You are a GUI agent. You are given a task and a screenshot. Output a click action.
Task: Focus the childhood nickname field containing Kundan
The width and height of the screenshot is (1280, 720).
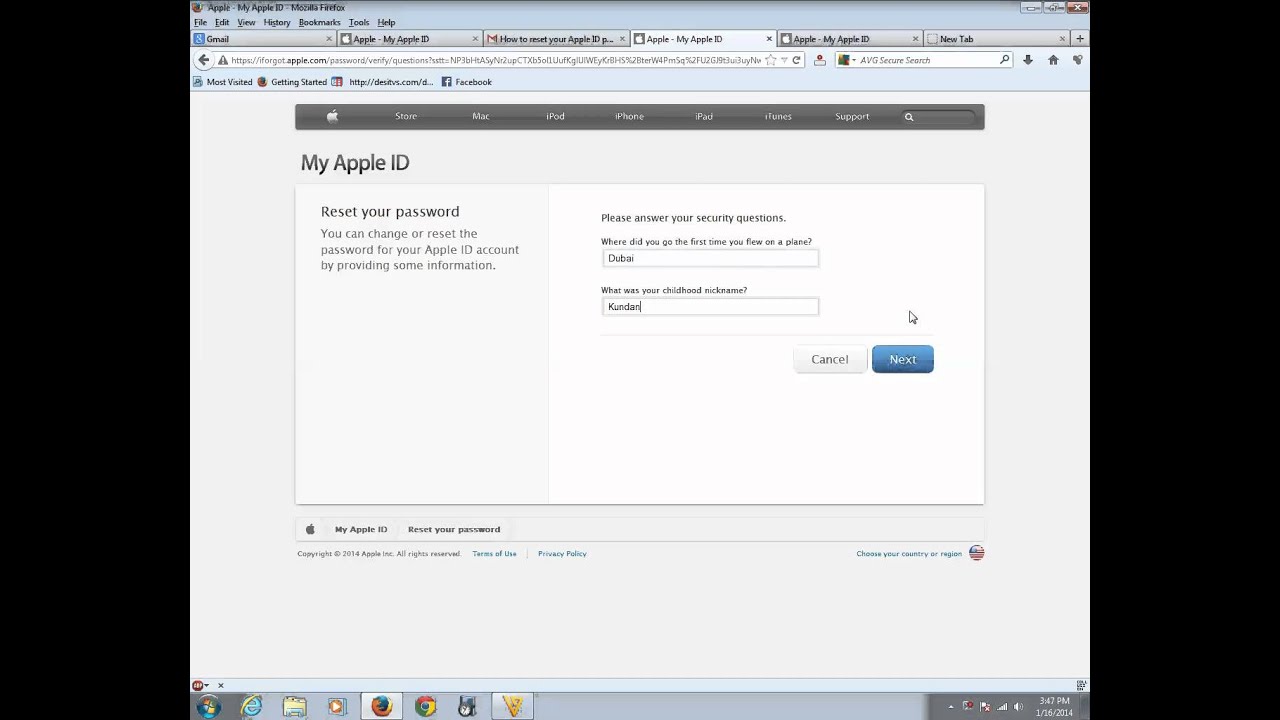pos(710,306)
